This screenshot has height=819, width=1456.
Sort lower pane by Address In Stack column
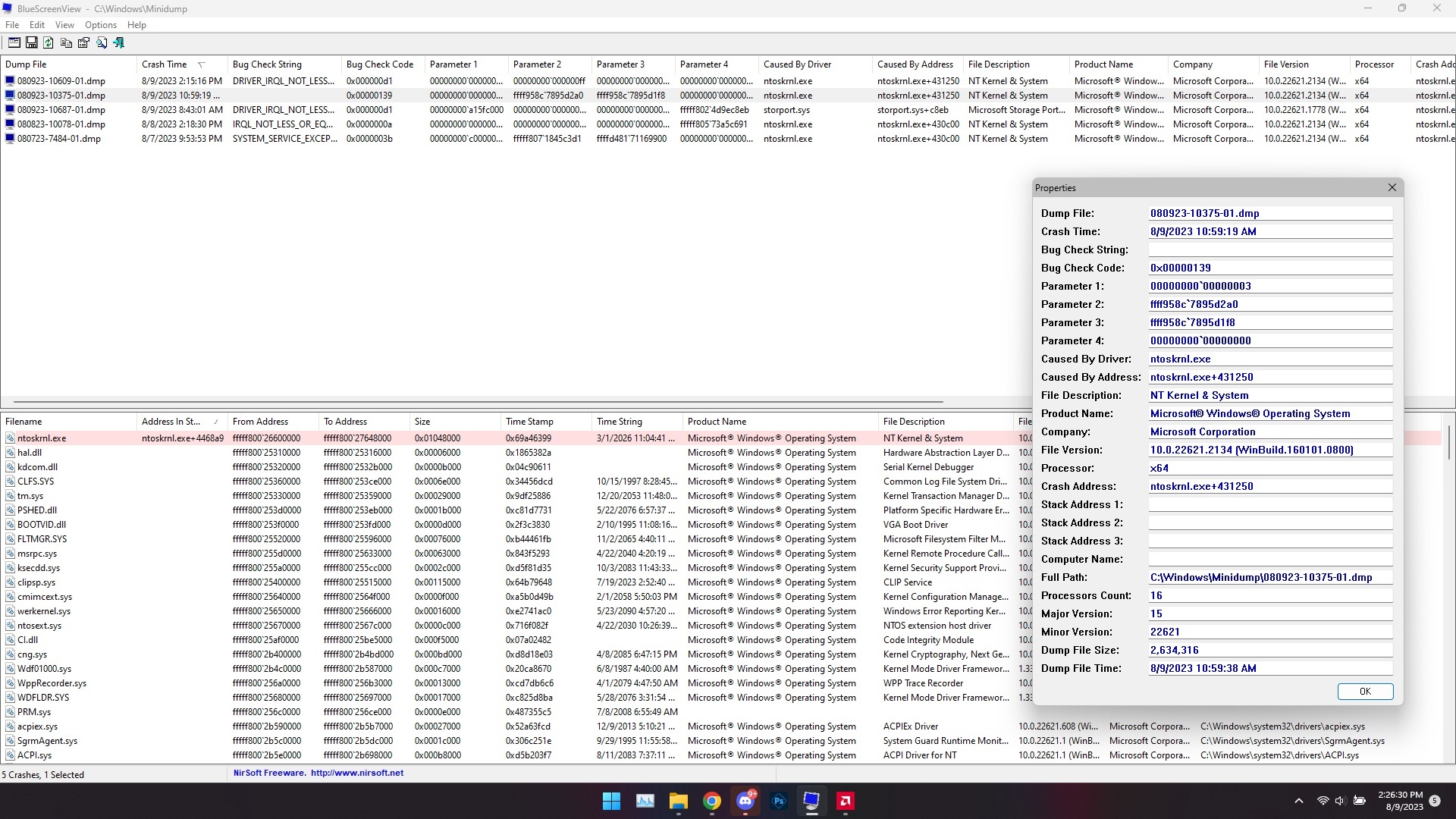[x=181, y=422]
